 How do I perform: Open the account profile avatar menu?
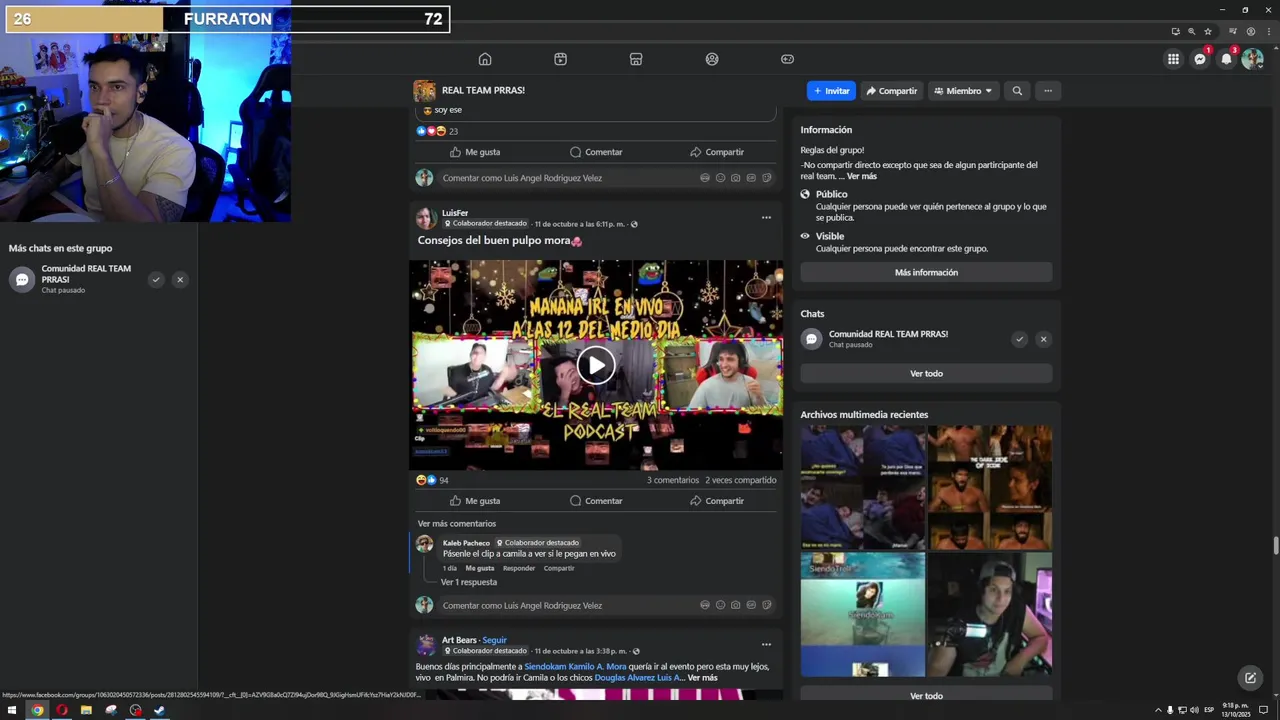coord(1252,59)
